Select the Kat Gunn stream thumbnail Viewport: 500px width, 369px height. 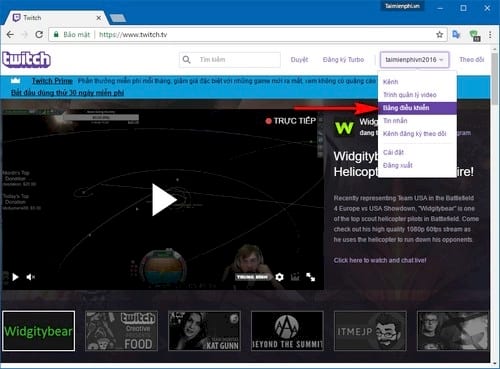[x=205, y=331]
